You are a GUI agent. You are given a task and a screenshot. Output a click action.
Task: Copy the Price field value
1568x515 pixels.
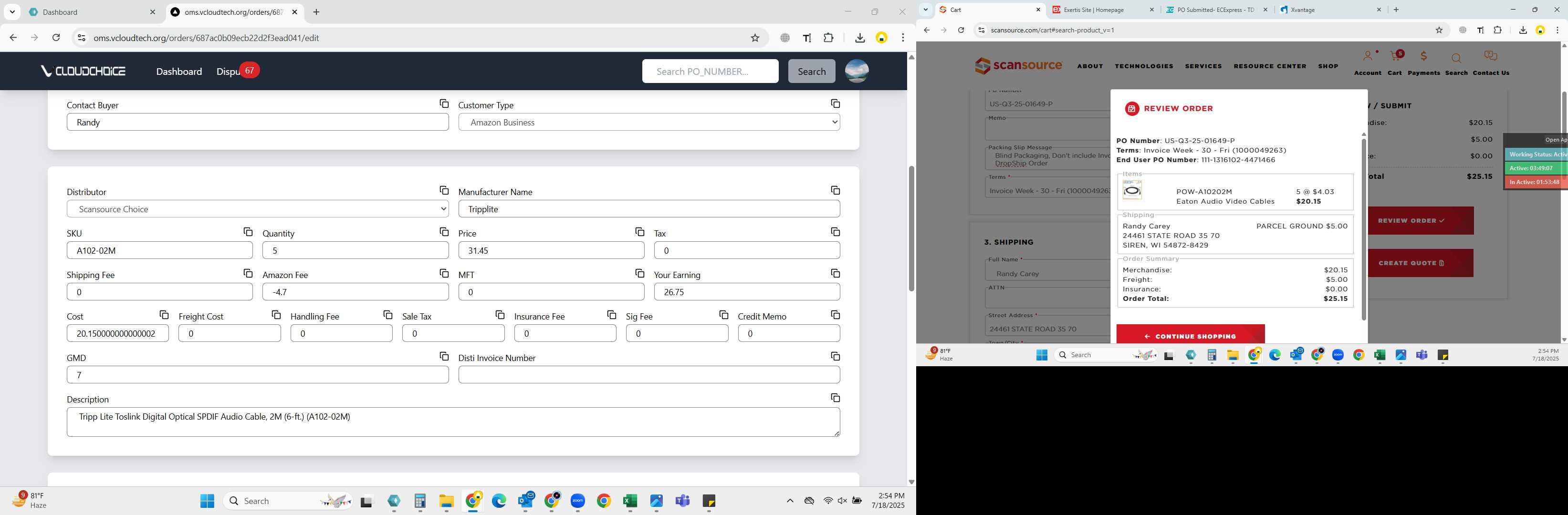tap(639, 232)
